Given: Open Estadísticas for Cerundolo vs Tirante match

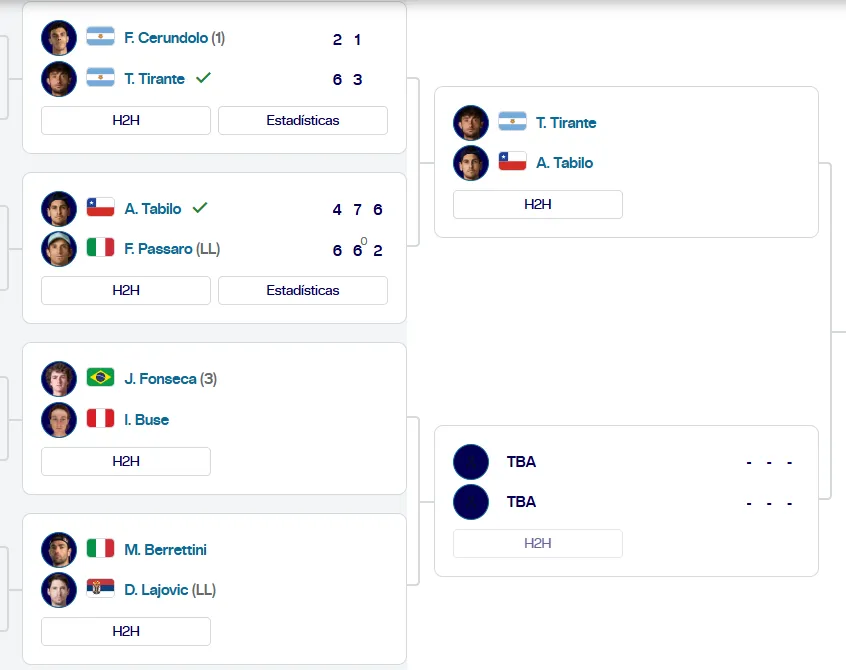Looking at the screenshot, I should coord(303,120).
